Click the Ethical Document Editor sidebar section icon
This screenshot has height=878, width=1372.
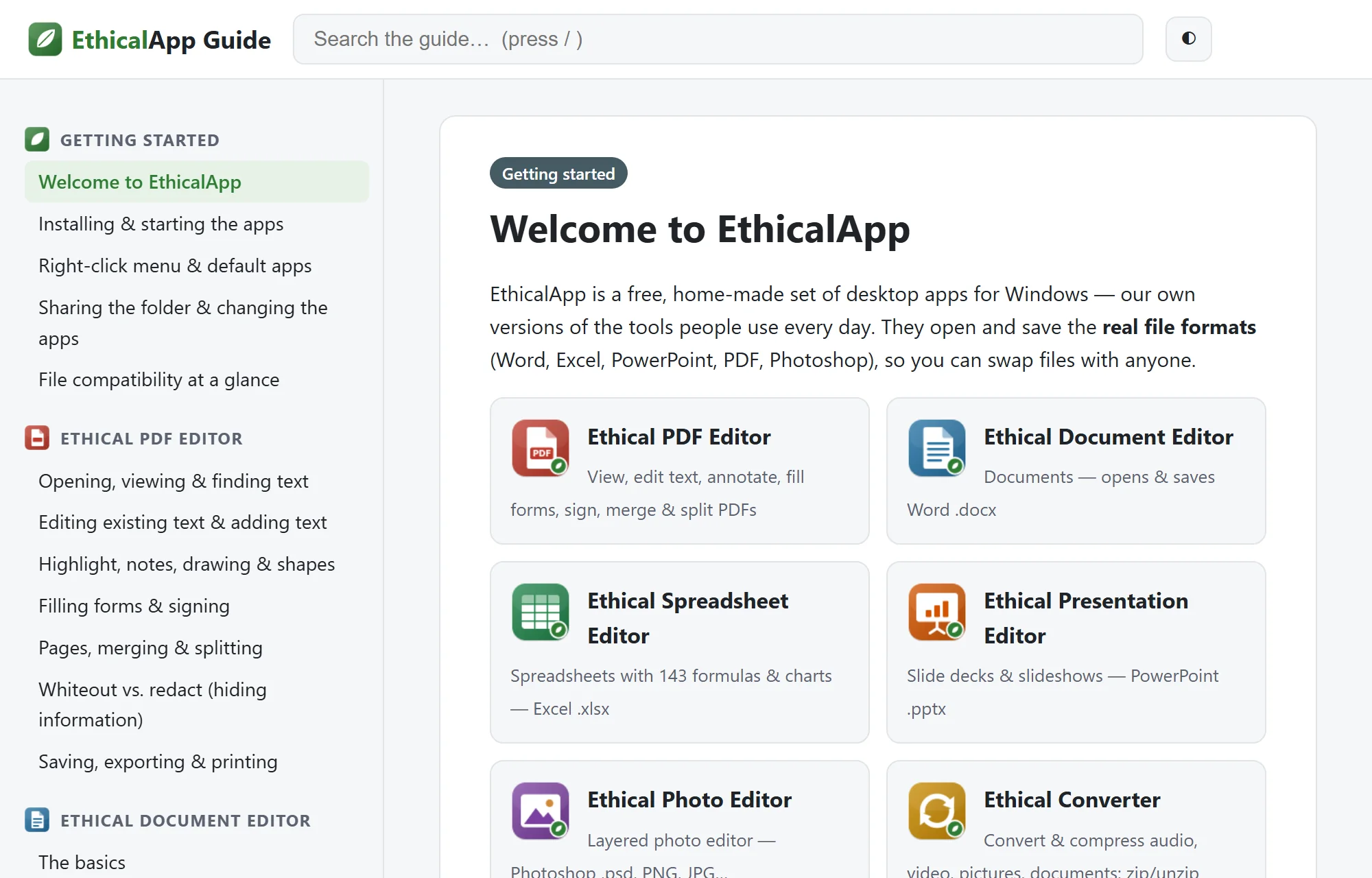click(37, 820)
